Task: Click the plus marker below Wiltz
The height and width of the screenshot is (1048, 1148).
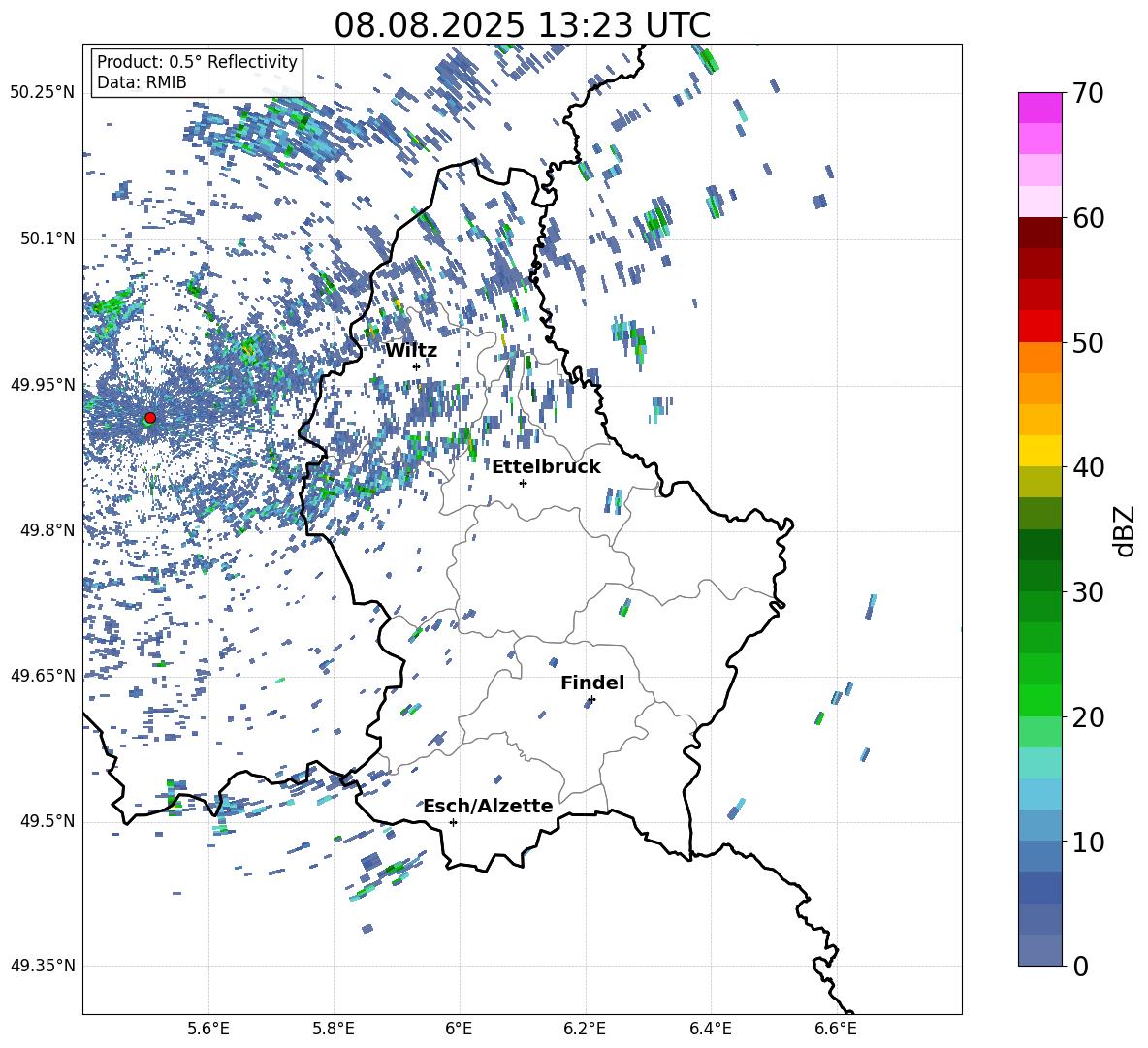Action: [417, 366]
